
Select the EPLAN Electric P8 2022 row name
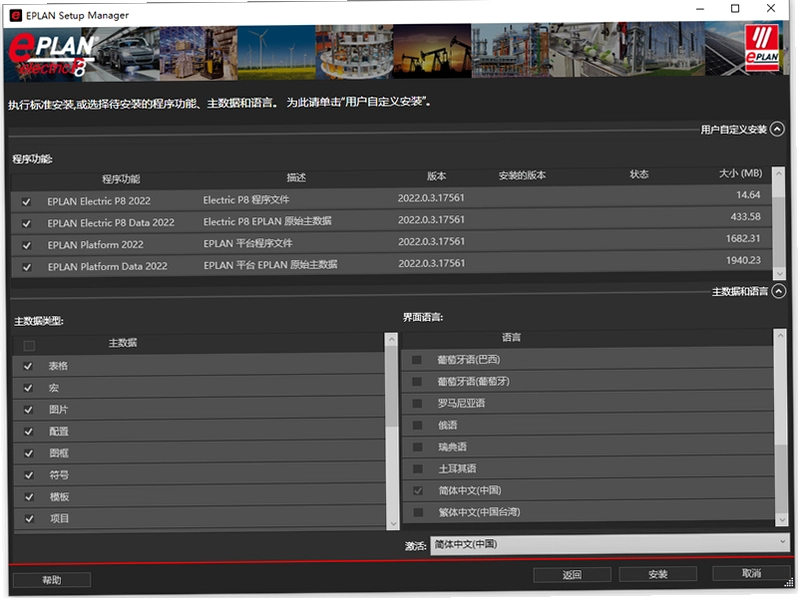pyautogui.click(x=99, y=201)
